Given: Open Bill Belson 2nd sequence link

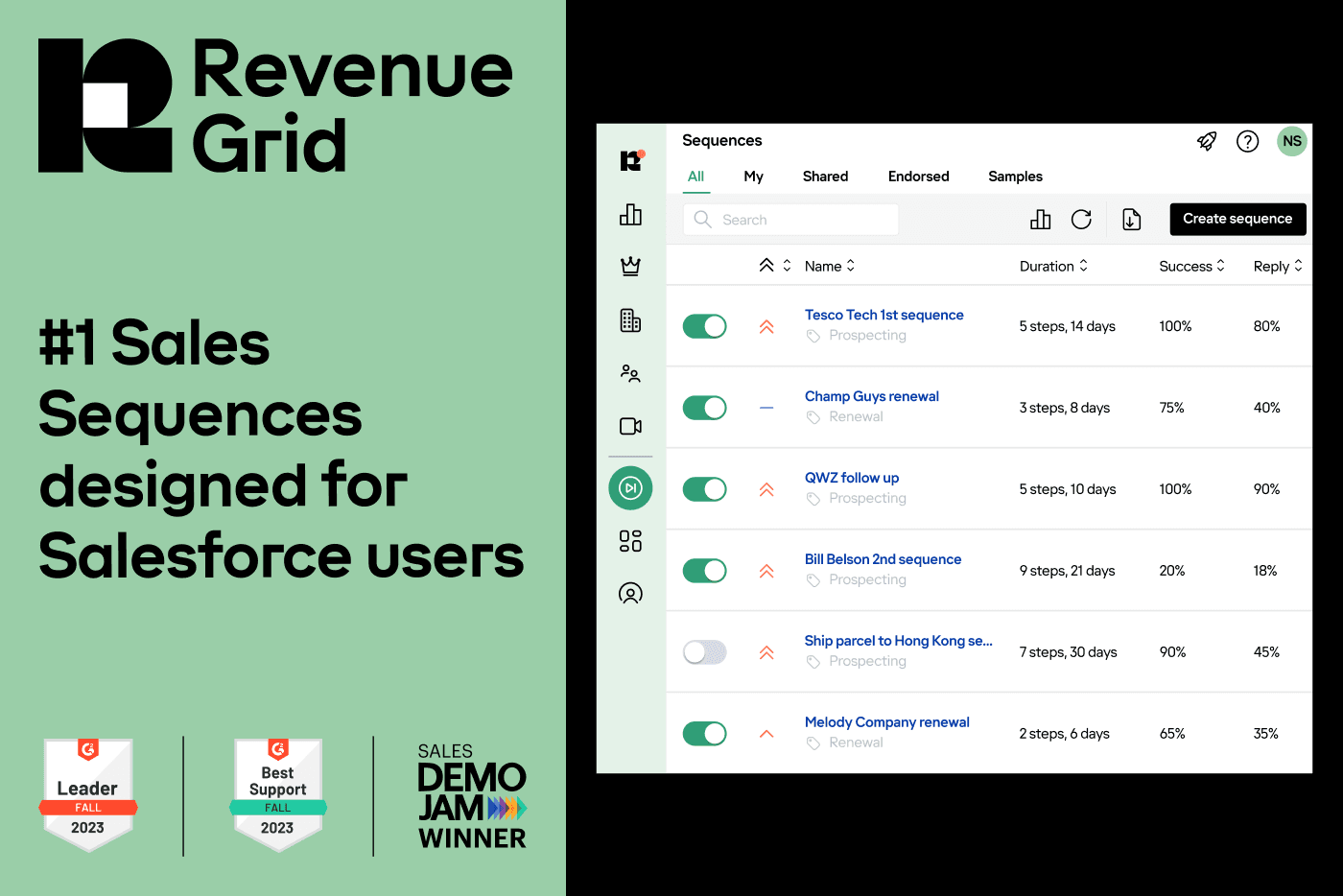Looking at the screenshot, I should click(884, 559).
